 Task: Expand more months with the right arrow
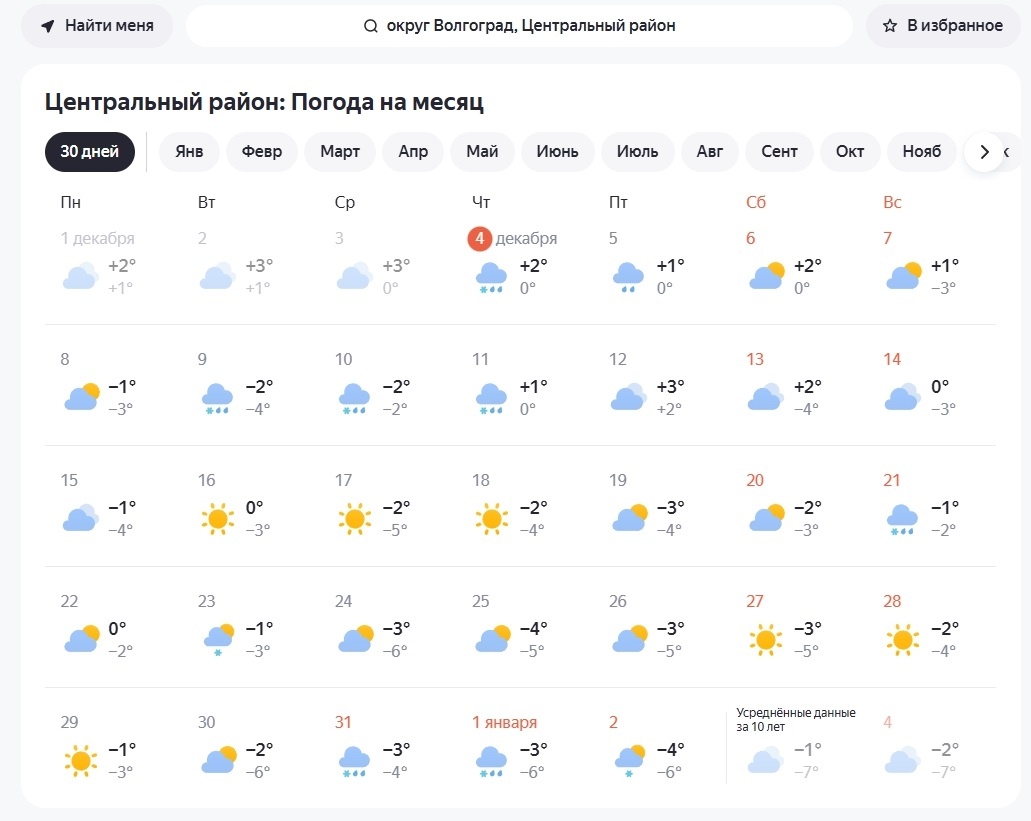coord(985,151)
